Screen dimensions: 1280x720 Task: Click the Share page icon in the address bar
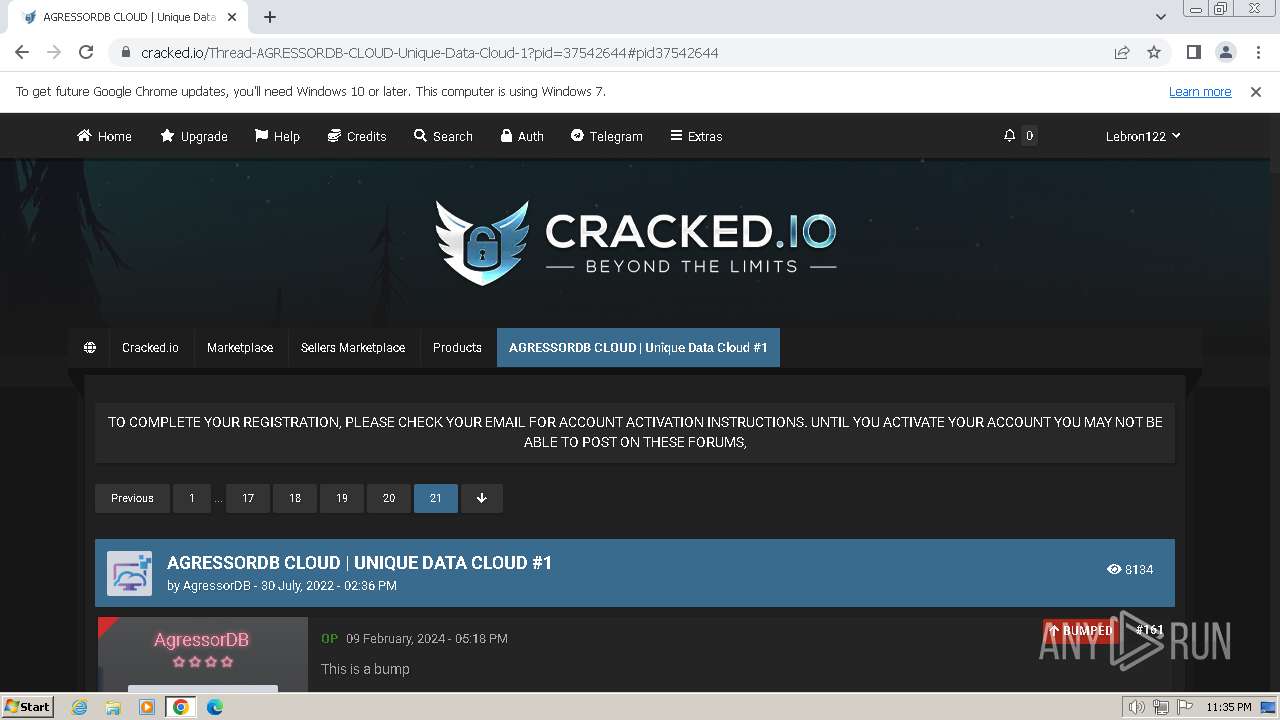1122,52
